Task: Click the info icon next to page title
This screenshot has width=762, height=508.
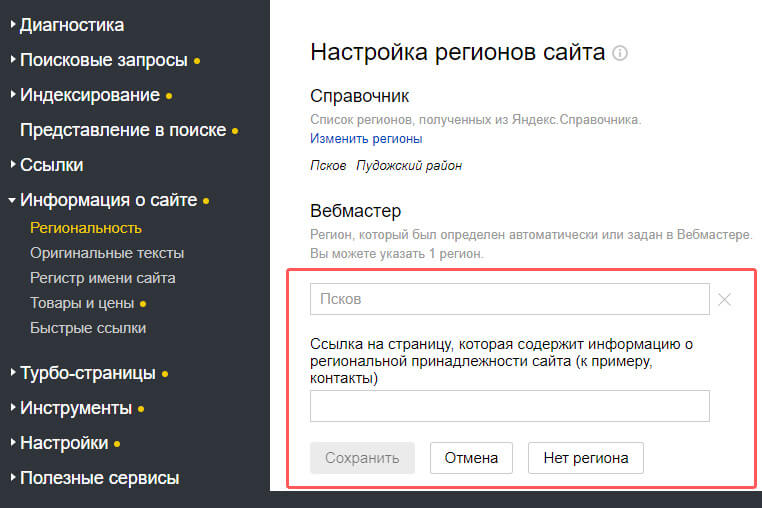Action: coord(620,53)
